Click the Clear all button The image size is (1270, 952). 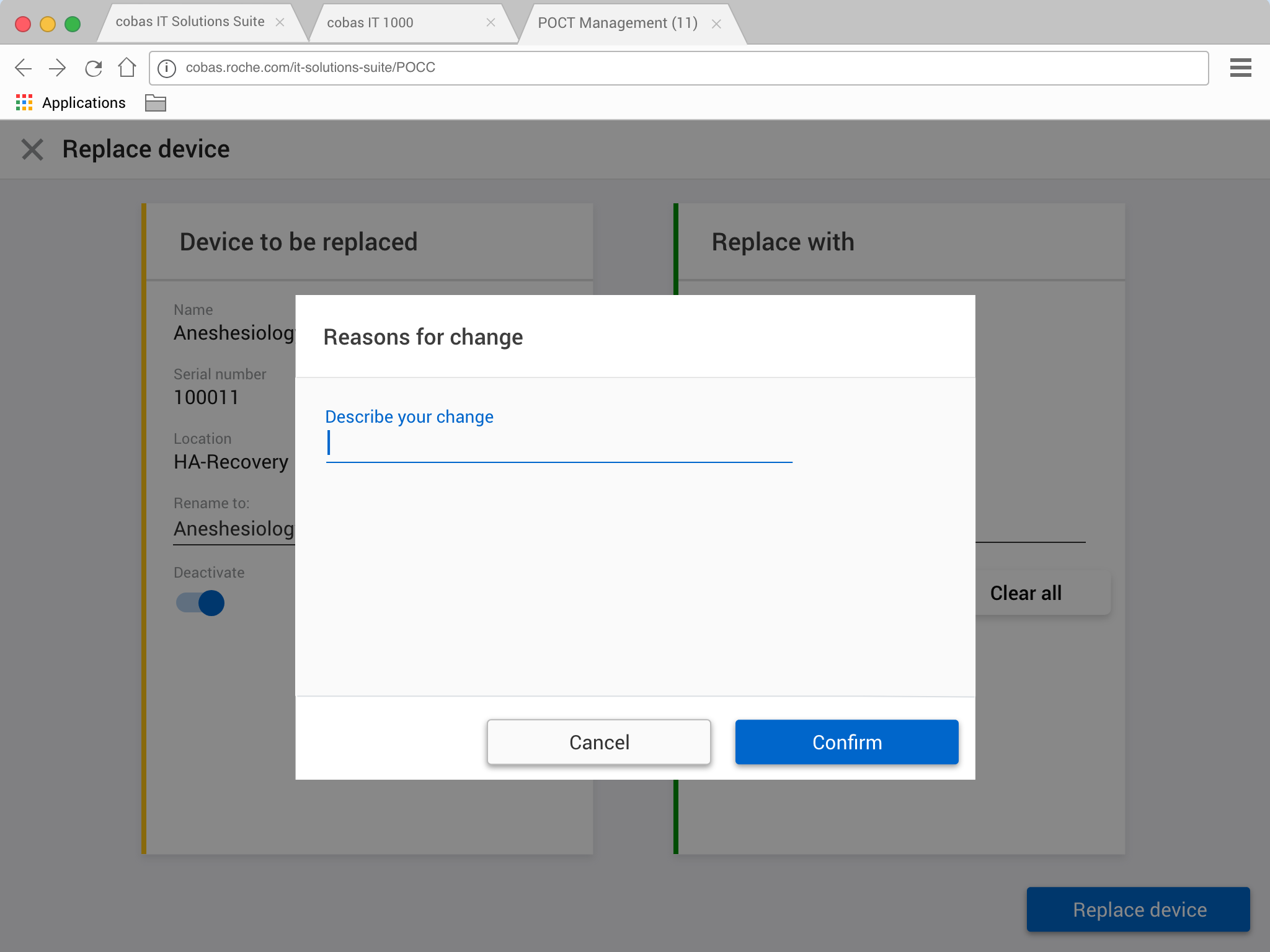coord(1026,593)
